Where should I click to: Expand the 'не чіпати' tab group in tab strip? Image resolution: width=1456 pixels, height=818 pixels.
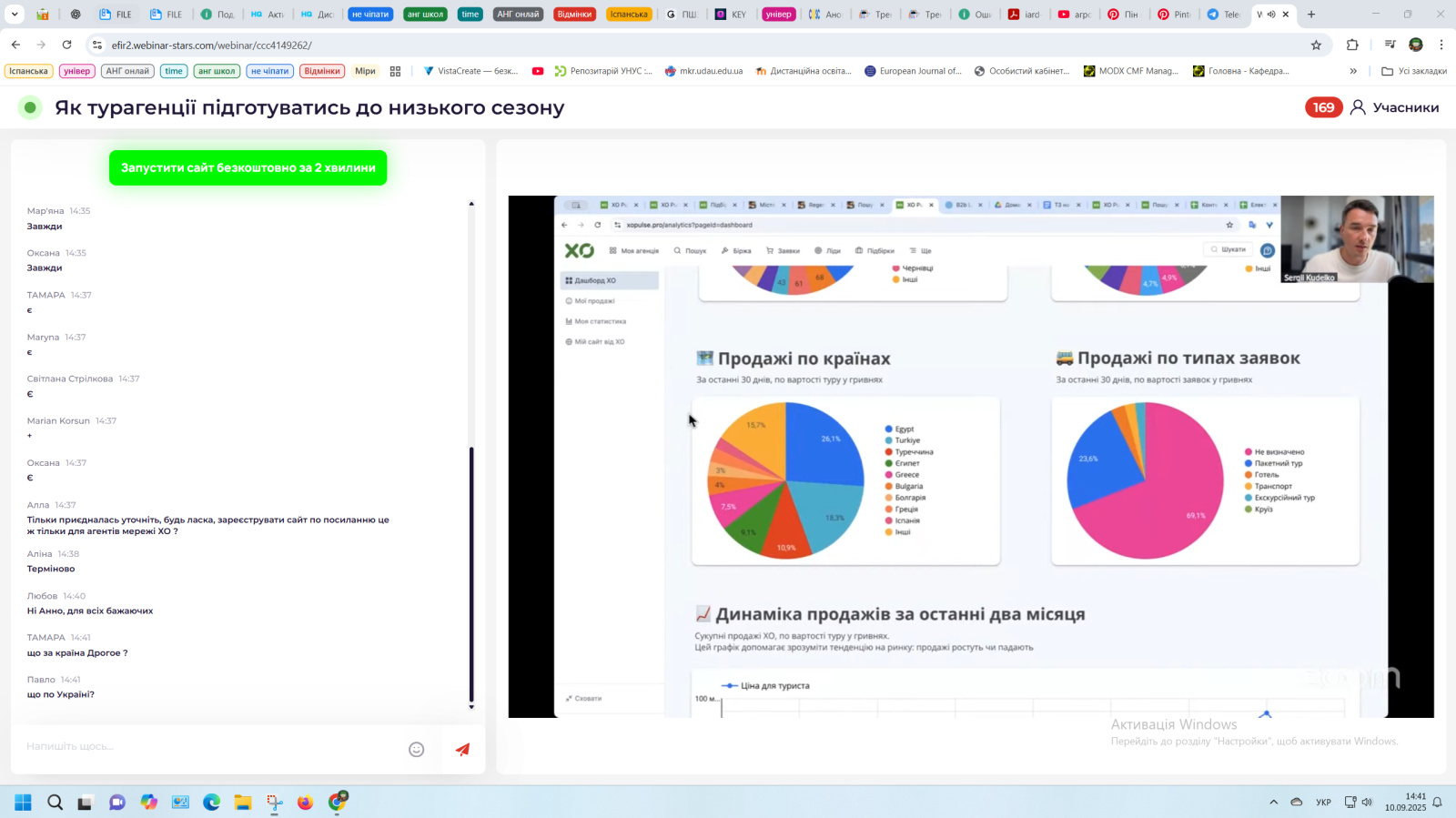[x=370, y=15]
